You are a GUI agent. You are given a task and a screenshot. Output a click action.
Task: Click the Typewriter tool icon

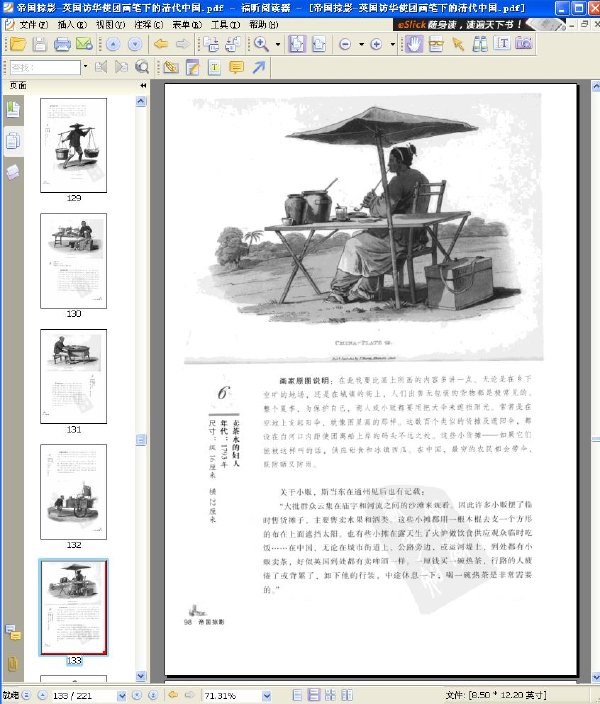click(x=214, y=68)
